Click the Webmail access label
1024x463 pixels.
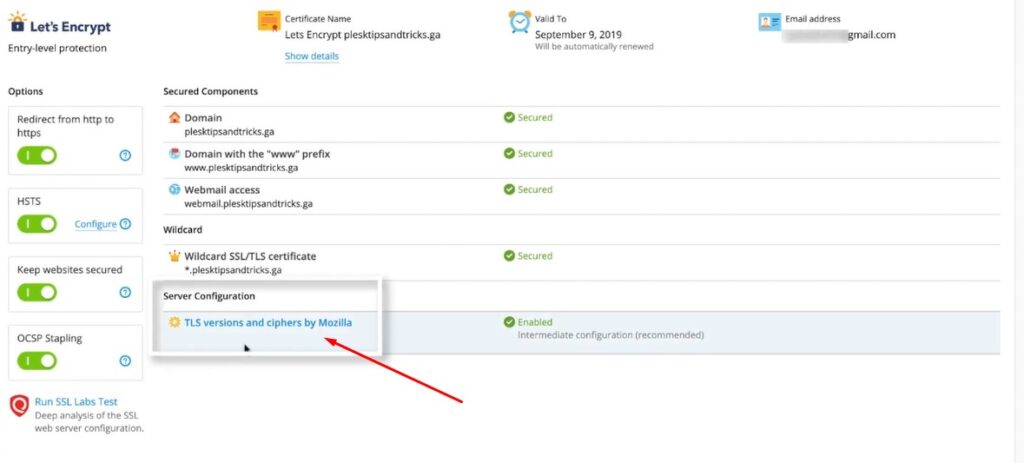coord(222,189)
